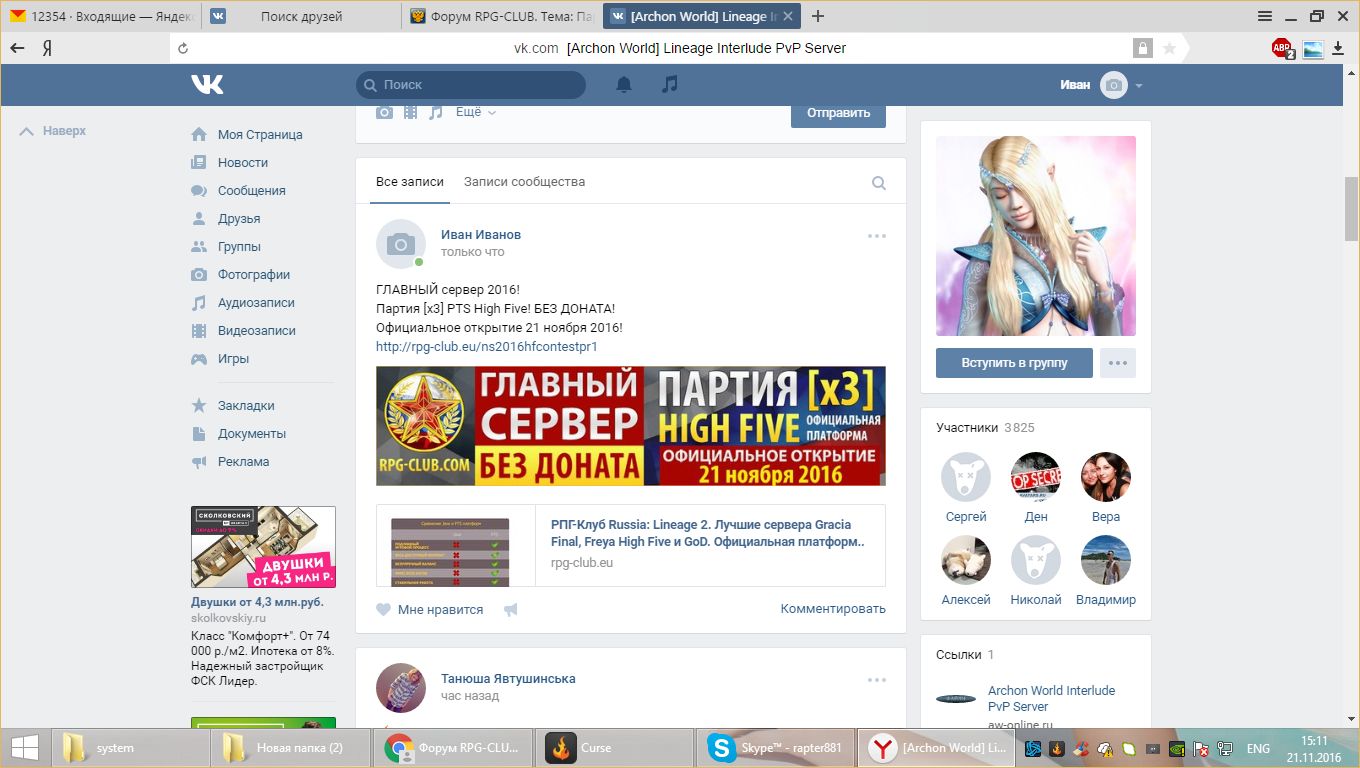Open "Друзья" in the sidebar

(x=239, y=219)
